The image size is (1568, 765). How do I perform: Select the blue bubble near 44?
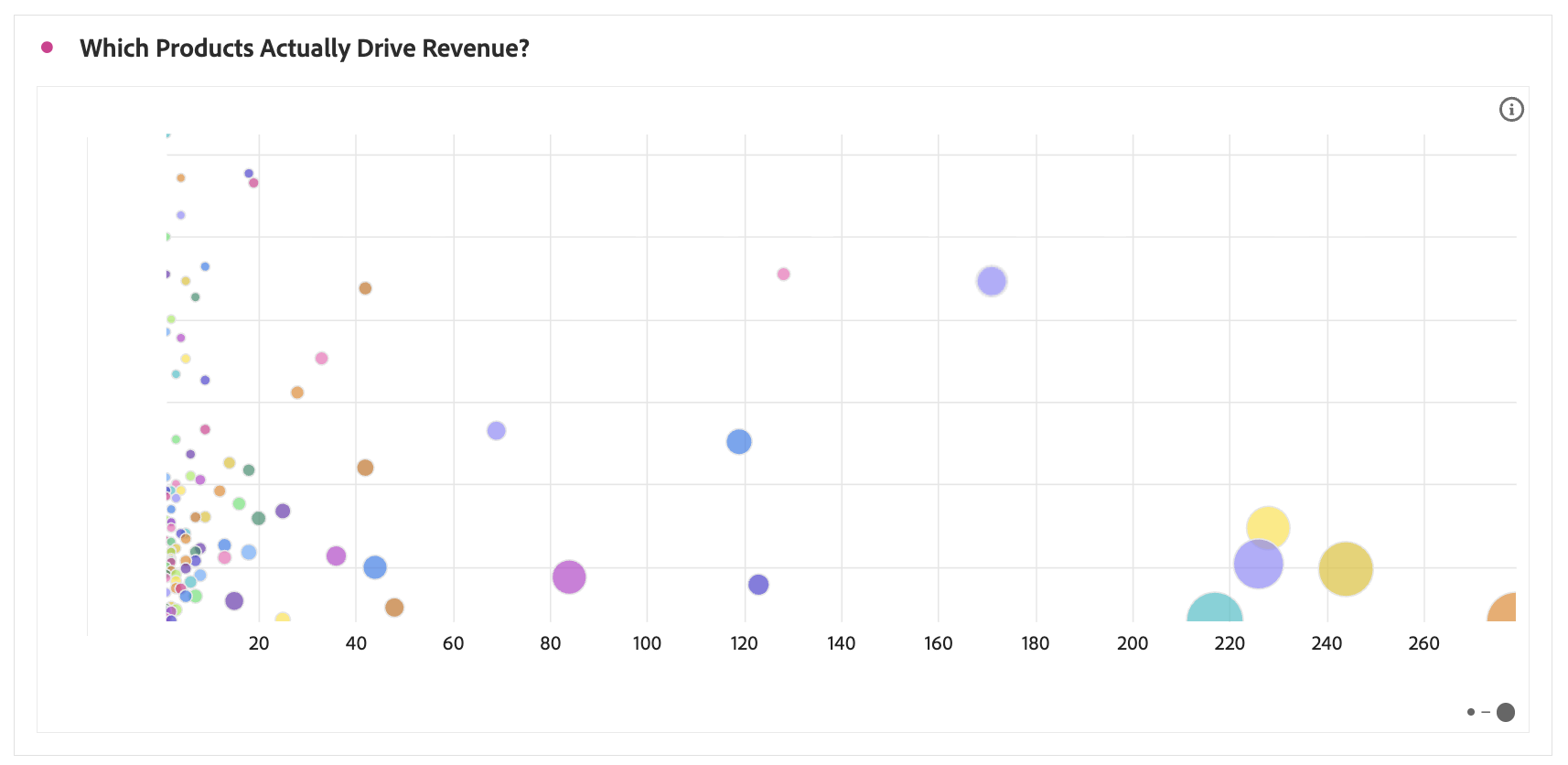coord(375,567)
